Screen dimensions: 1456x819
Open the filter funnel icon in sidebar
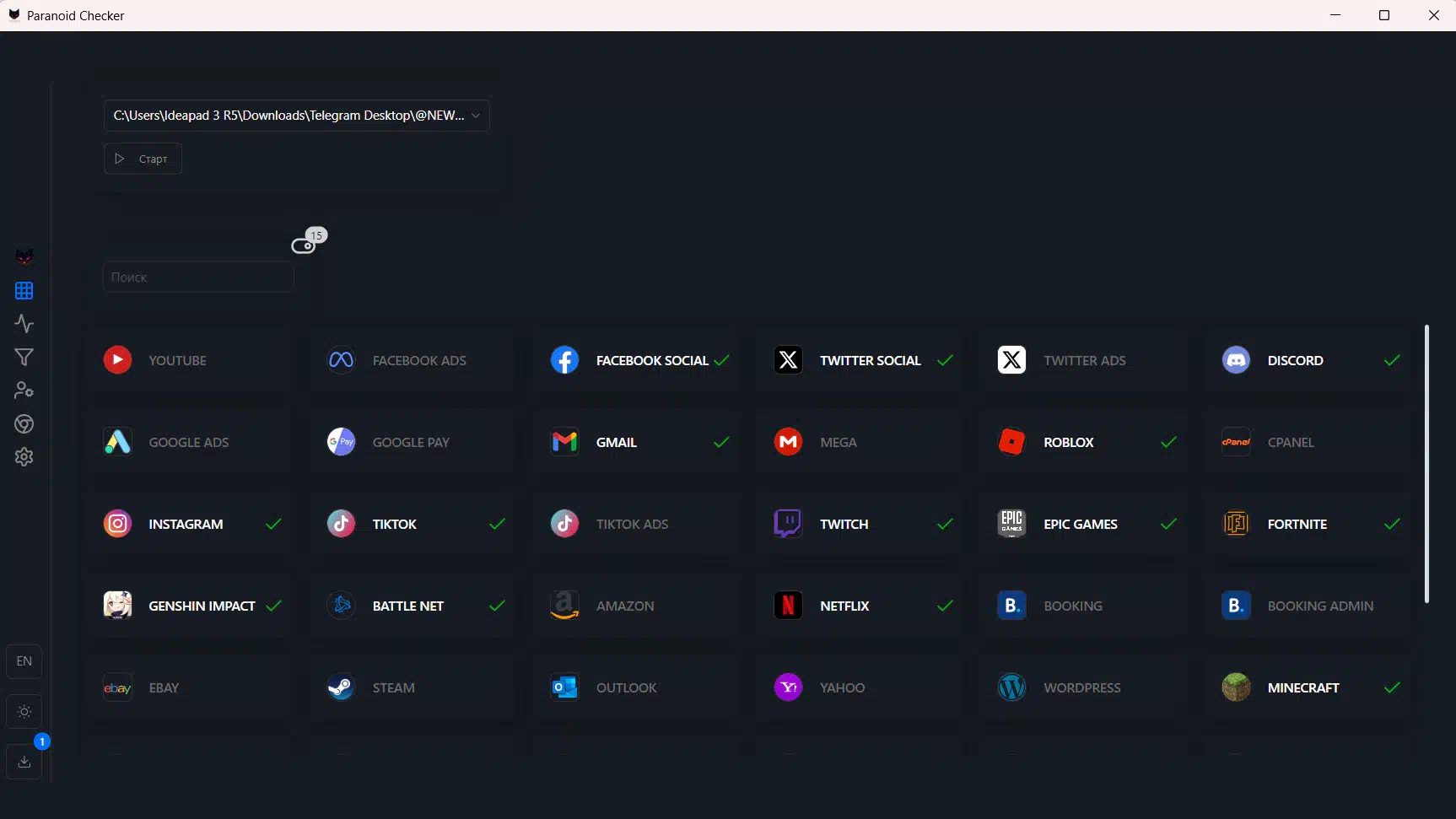pos(24,358)
